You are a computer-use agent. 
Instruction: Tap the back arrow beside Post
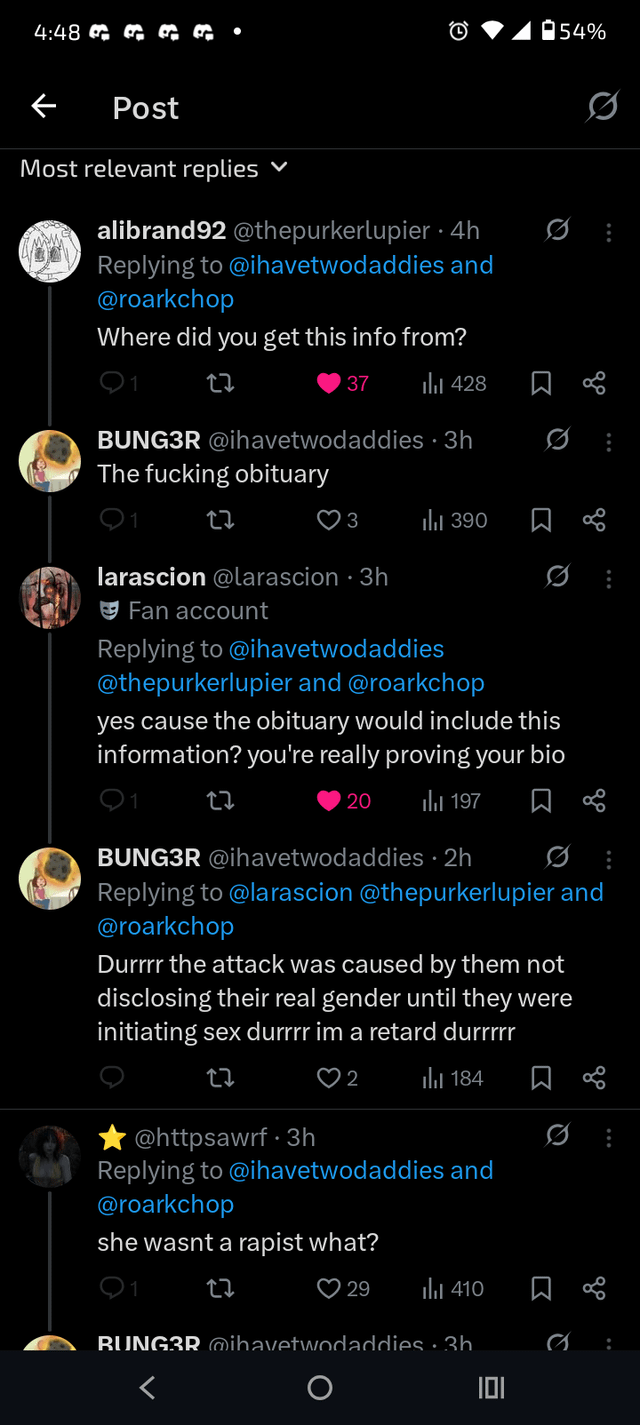point(44,106)
